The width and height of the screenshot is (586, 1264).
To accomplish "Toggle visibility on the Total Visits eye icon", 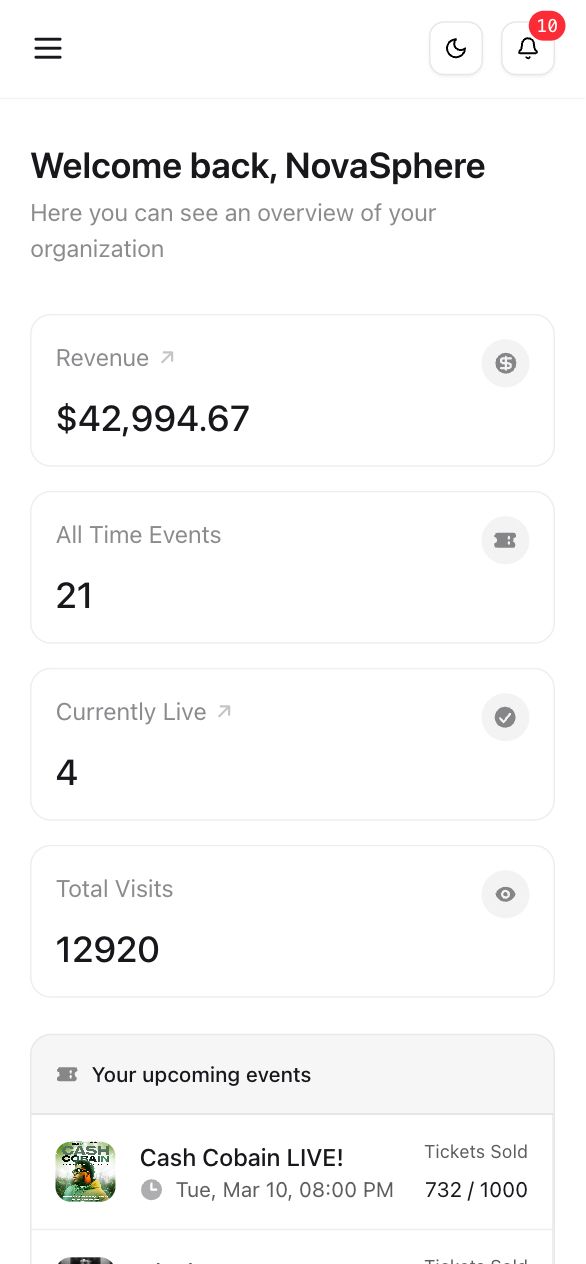I will click(x=505, y=894).
